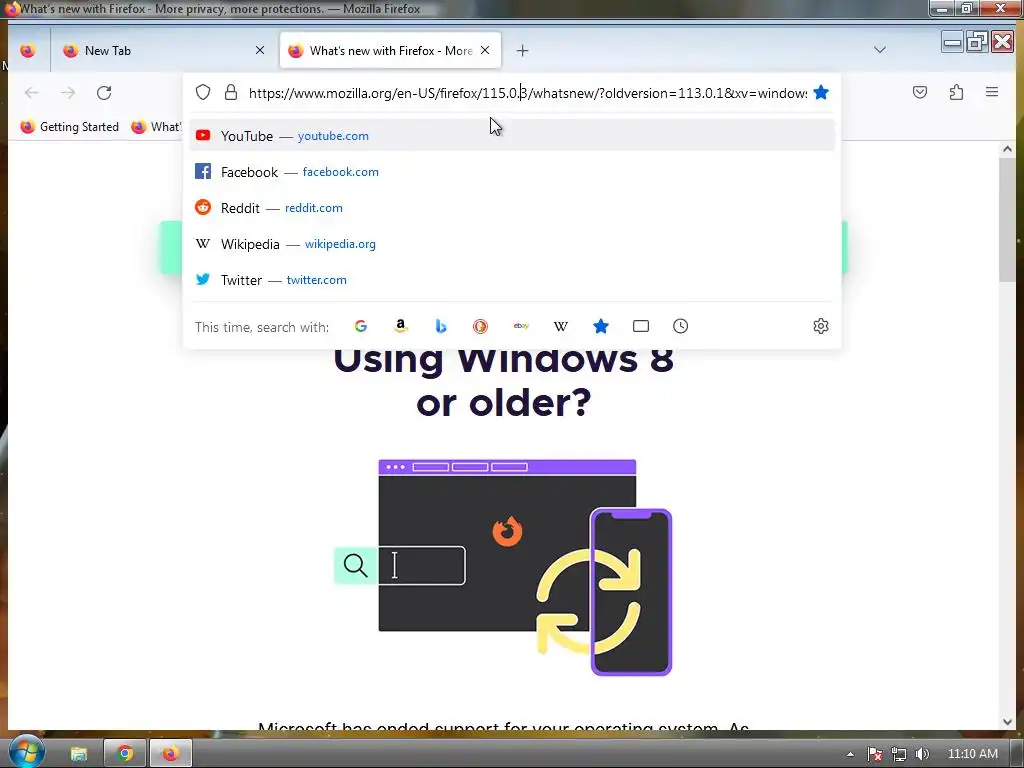Viewport: 1024px width, 768px height.
Task: Select the Facebook suggestion row
Action: (x=512, y=172)
